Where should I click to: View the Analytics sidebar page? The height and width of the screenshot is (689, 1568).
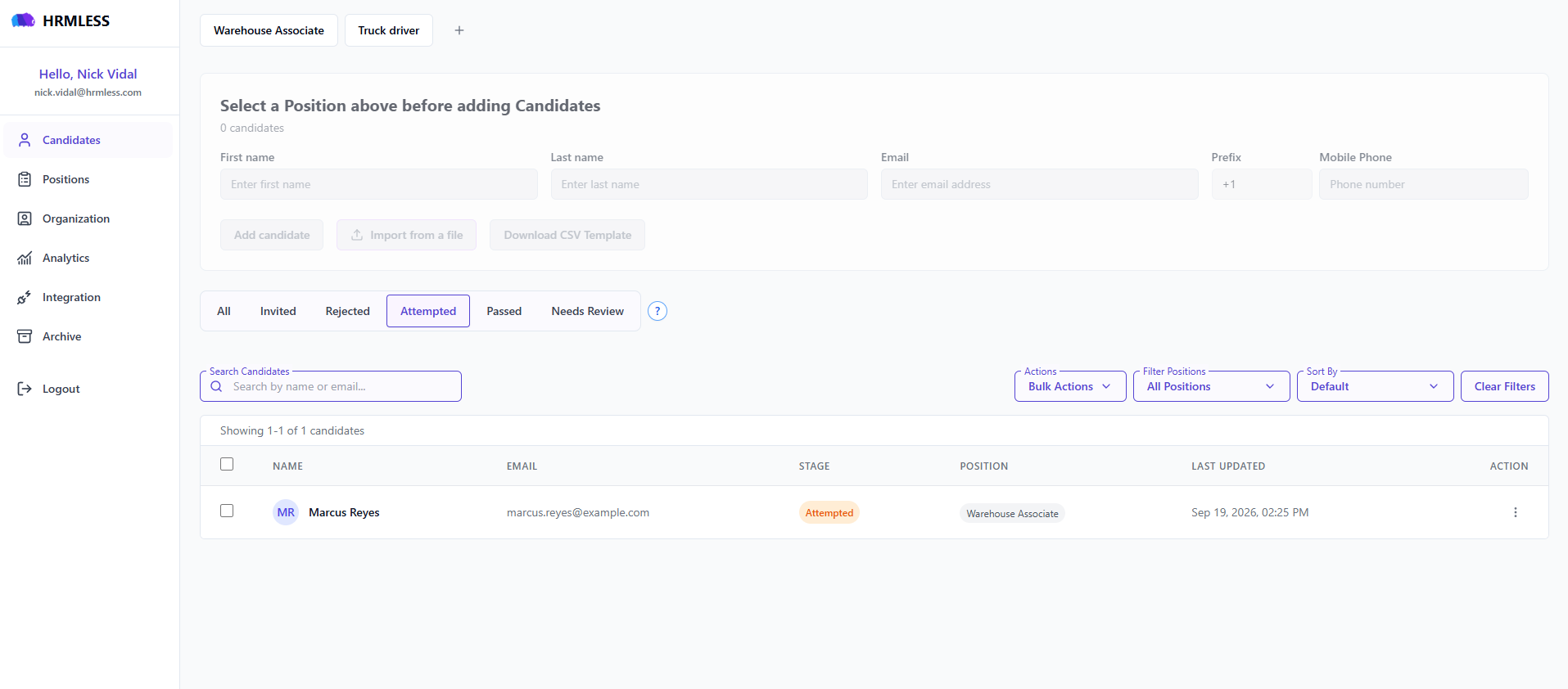pyautogui.click(x=88, y=258)
